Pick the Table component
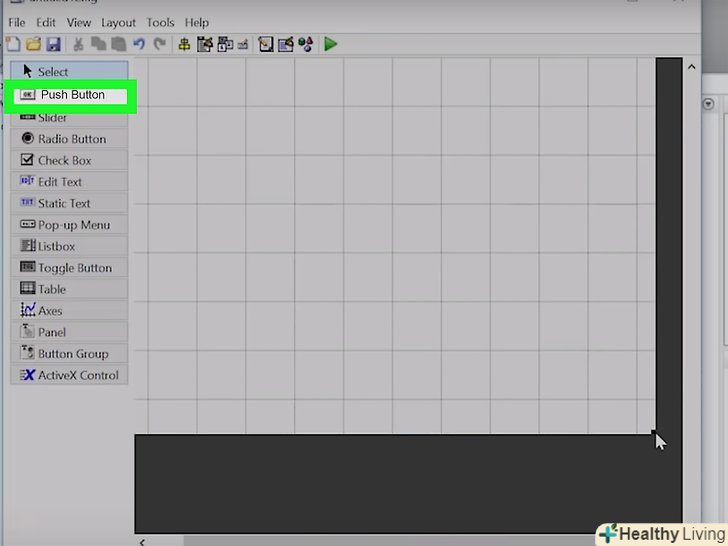Screen dimensions: 728x546 tap(69, 289)
